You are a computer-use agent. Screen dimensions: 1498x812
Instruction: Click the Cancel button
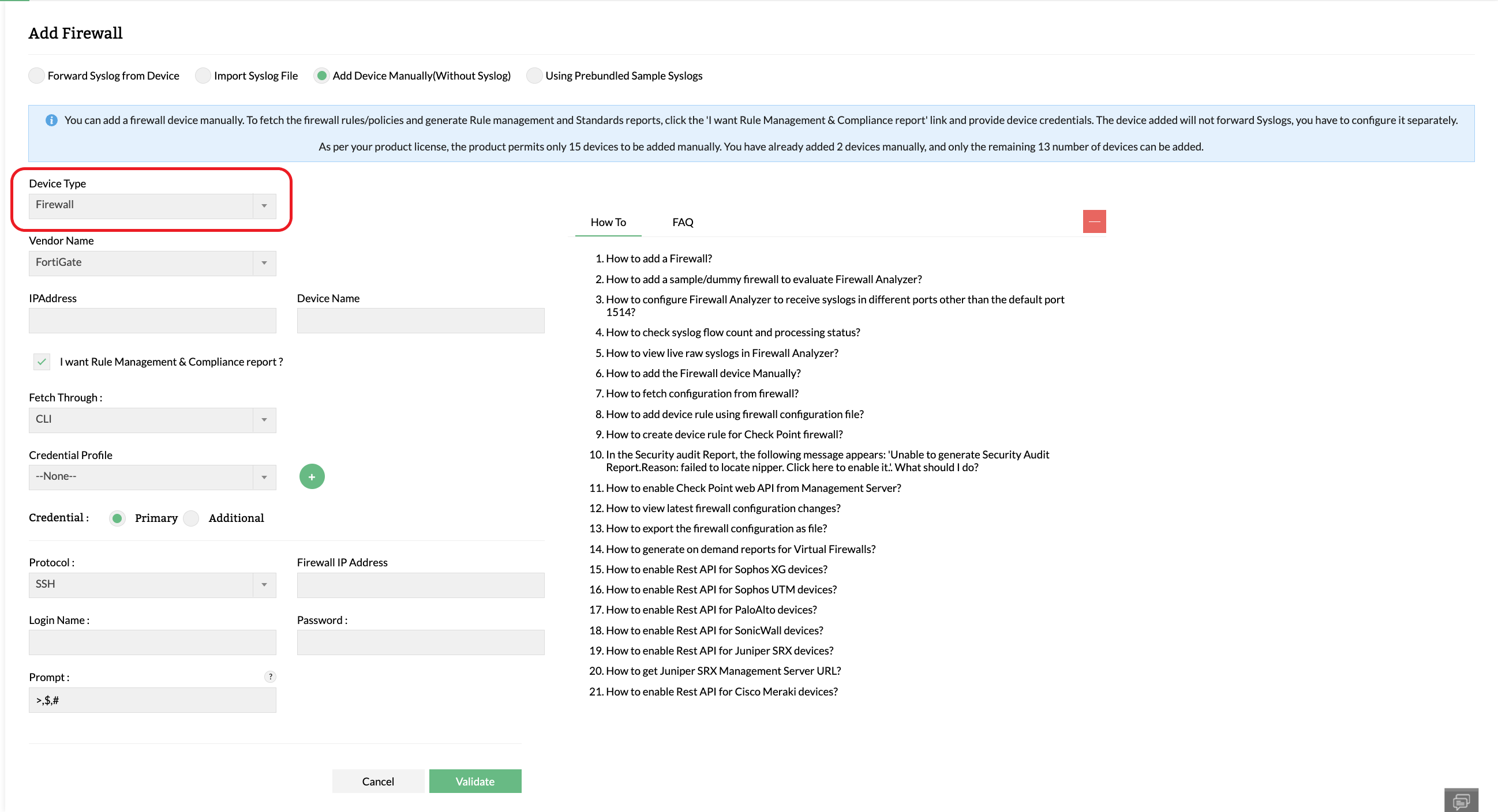[377, 781]
